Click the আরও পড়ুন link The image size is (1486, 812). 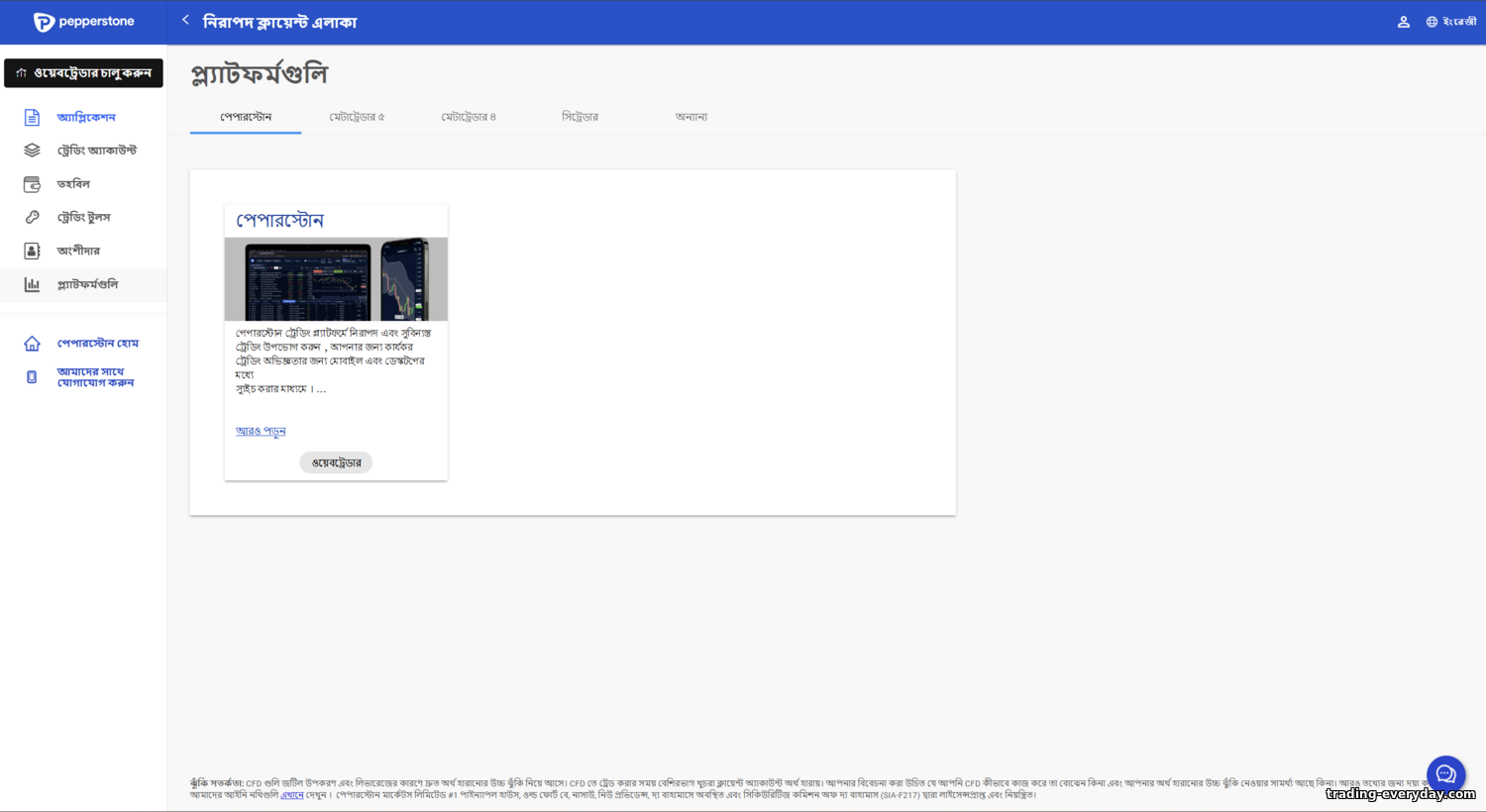point(261,431)
